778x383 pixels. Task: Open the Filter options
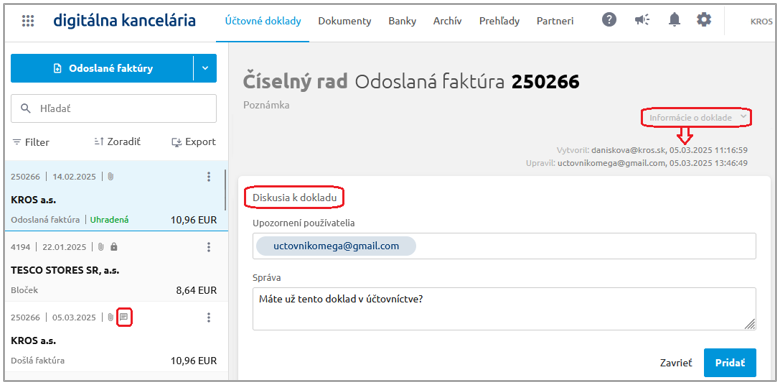pos(31,142)
